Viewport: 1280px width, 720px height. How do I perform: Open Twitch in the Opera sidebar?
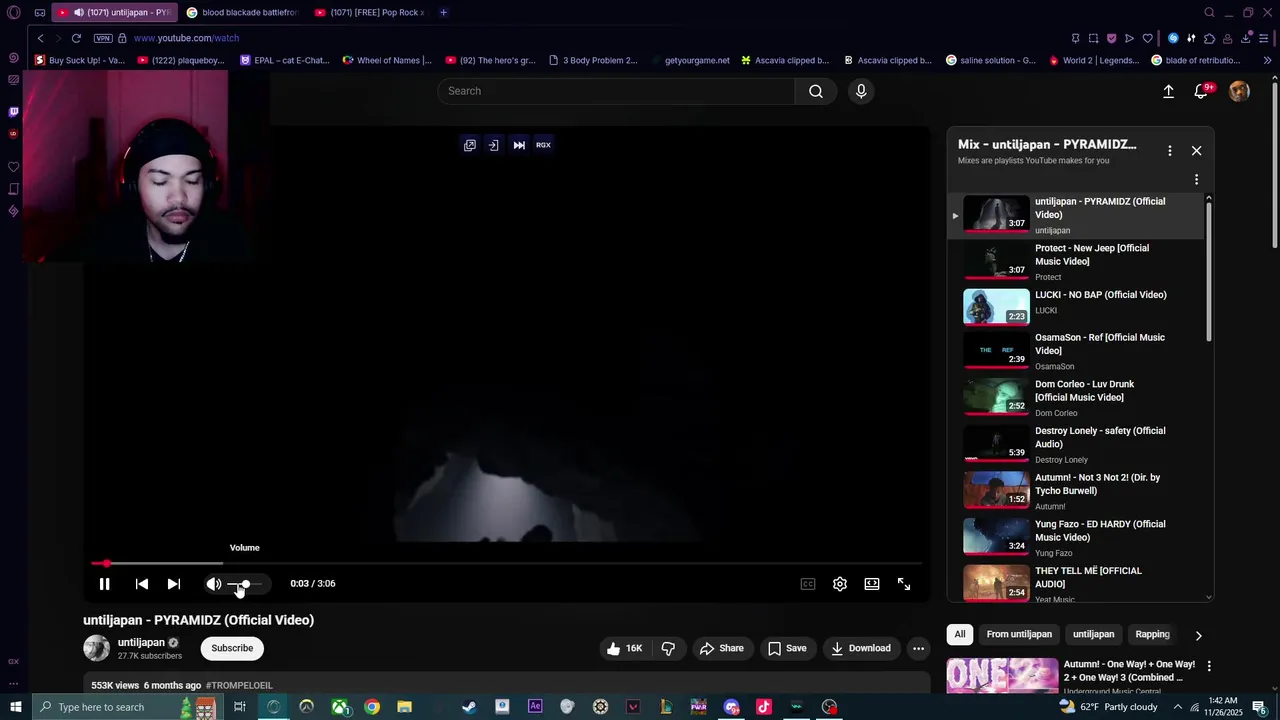pos(13,112)
